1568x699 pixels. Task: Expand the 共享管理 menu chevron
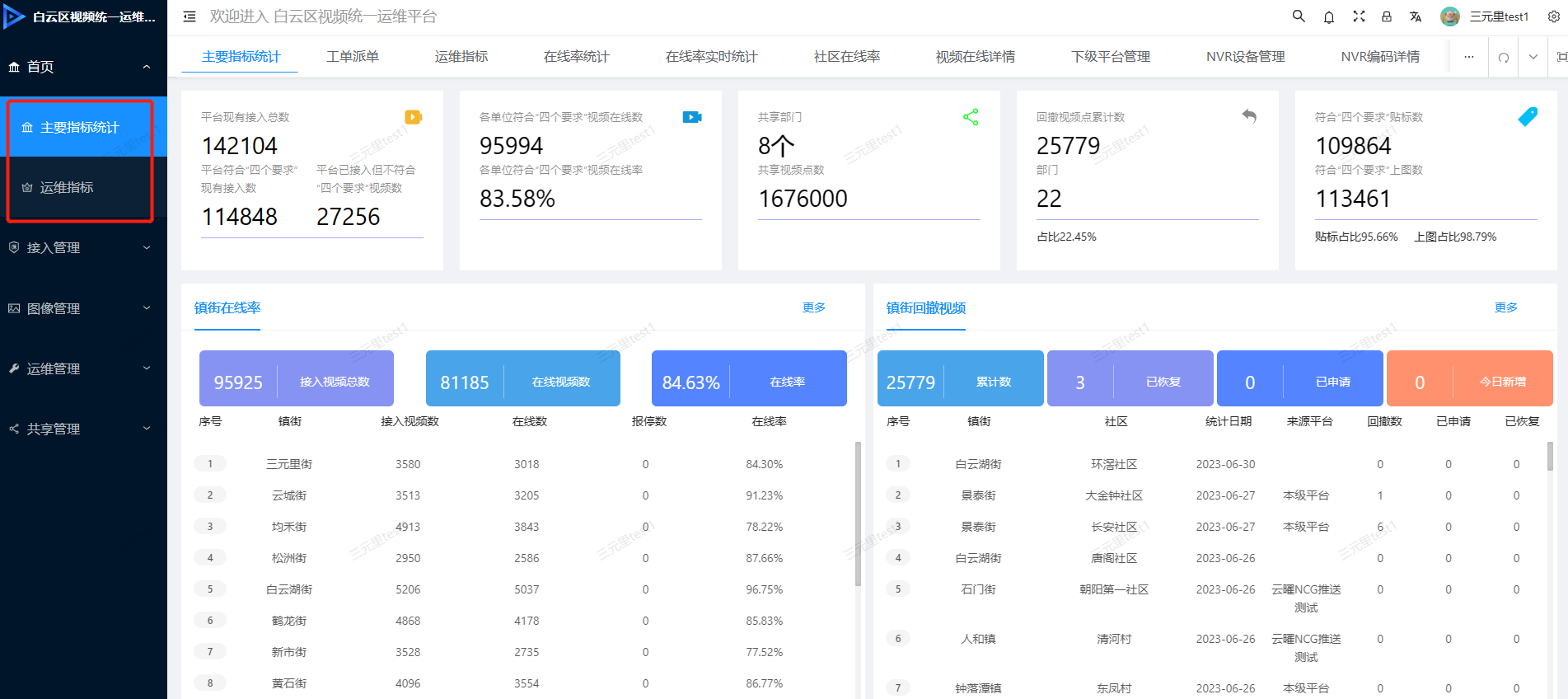(x=147, y=429)
